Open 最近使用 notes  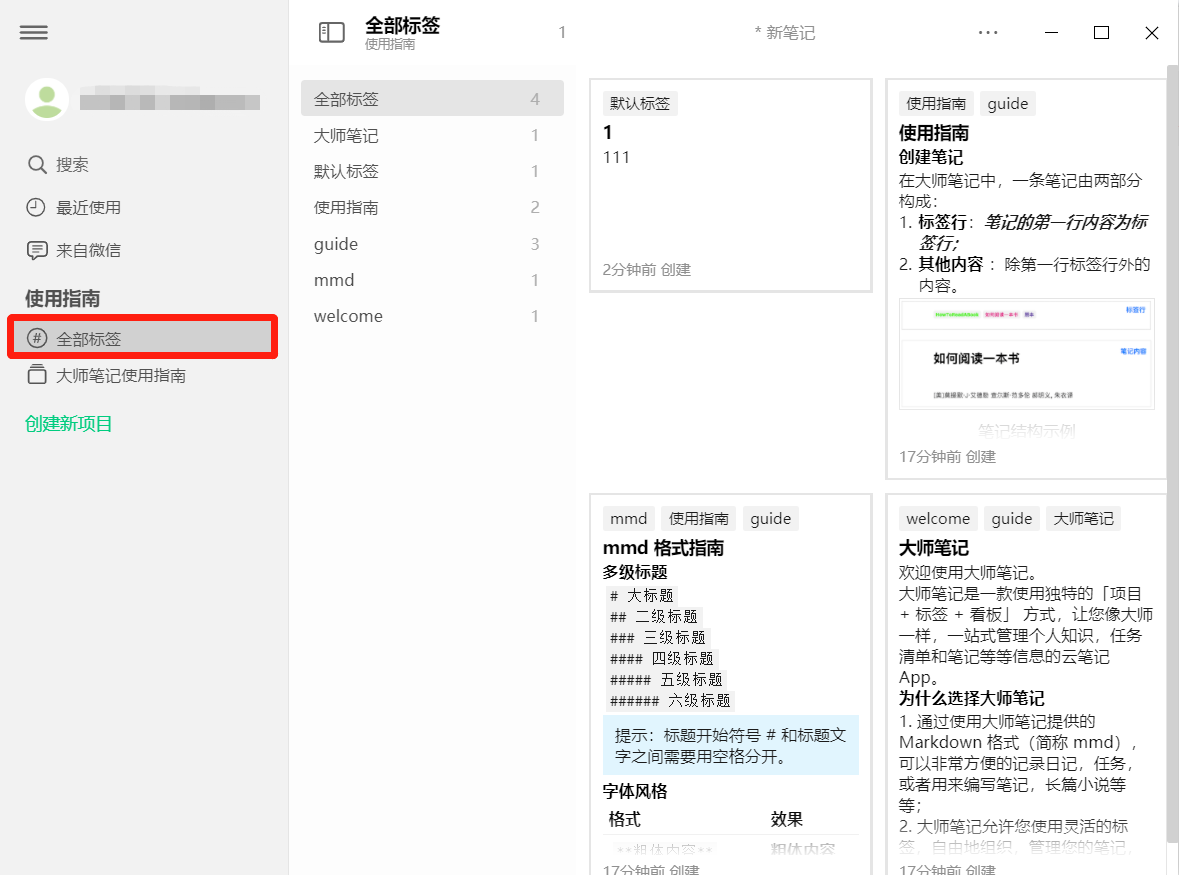coord(89,207)
